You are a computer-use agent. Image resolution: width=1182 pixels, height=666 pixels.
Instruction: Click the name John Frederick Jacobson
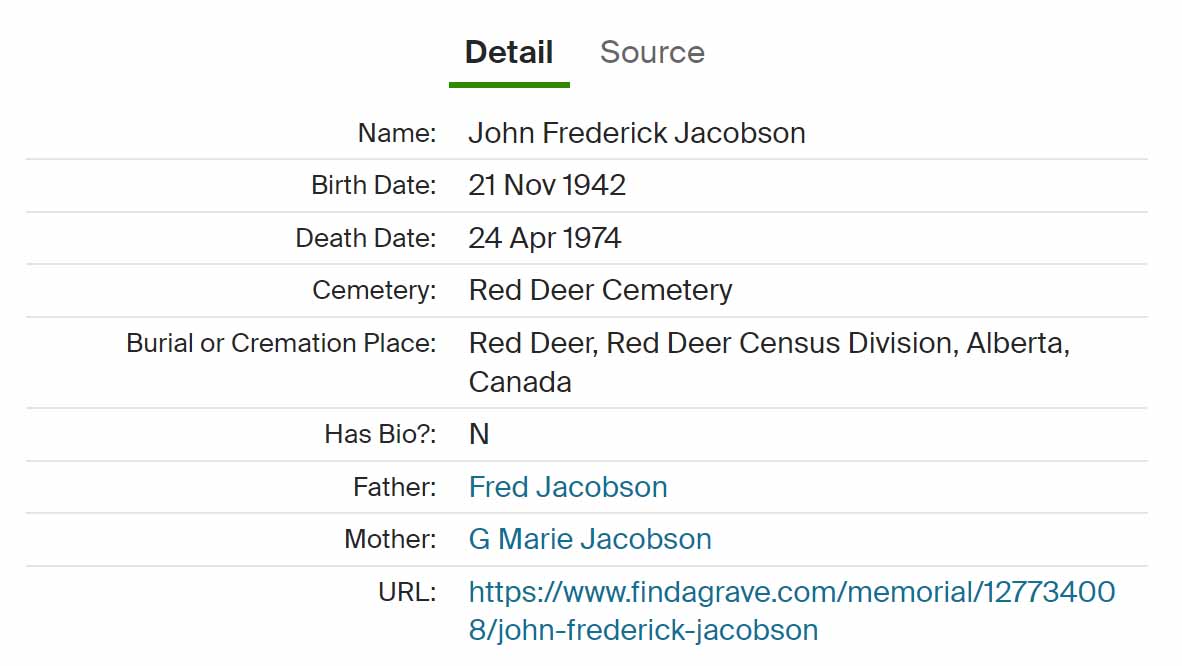(637, 133)
